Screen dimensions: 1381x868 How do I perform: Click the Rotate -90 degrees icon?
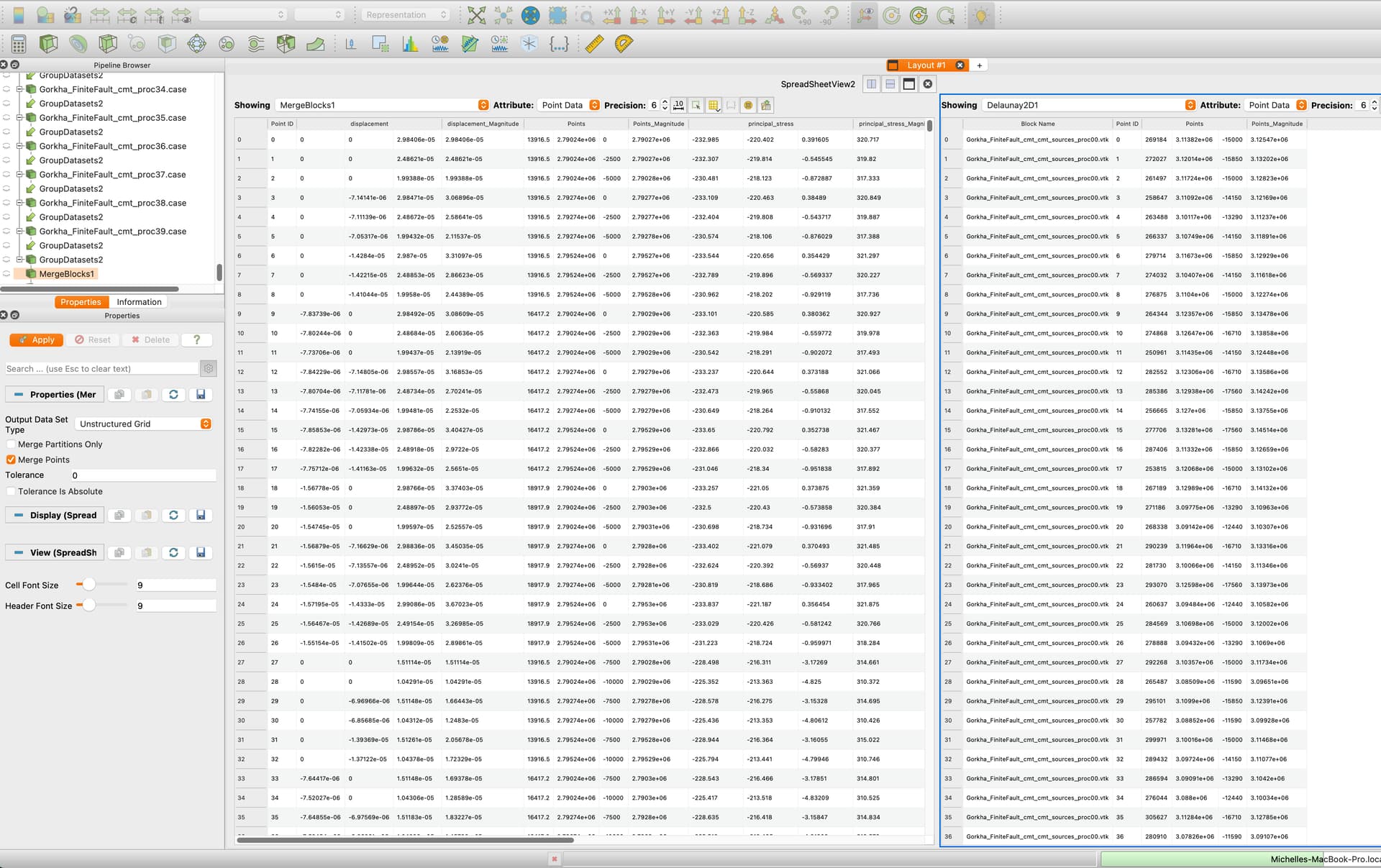pos(829,15)
